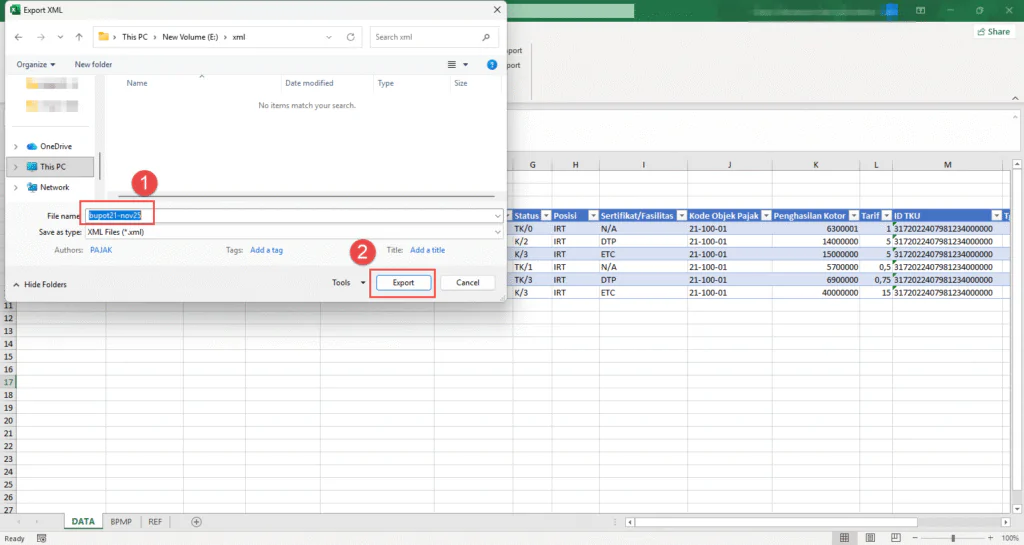
Task: Select Network in the navigation pane
Action: click(48, 187)
